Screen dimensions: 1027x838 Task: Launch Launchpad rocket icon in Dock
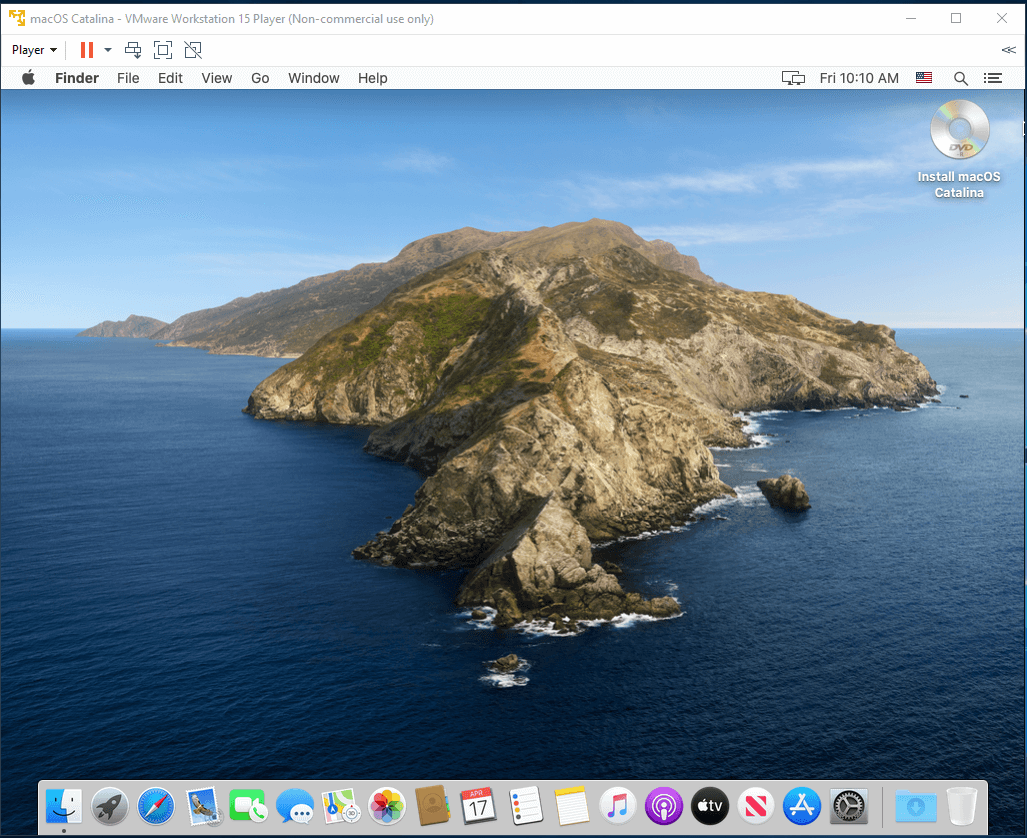[110, 807]
